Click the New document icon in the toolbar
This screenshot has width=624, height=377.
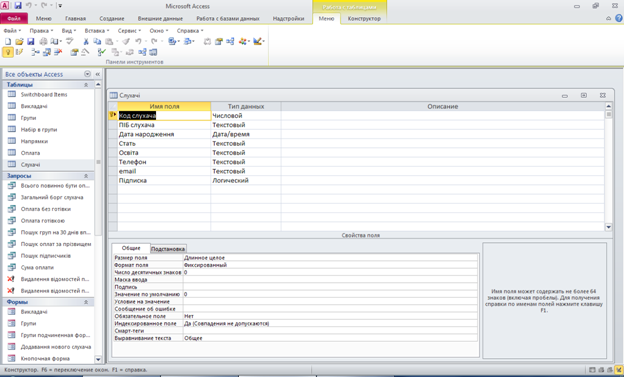pyautogui.click(x=8, y=41)
